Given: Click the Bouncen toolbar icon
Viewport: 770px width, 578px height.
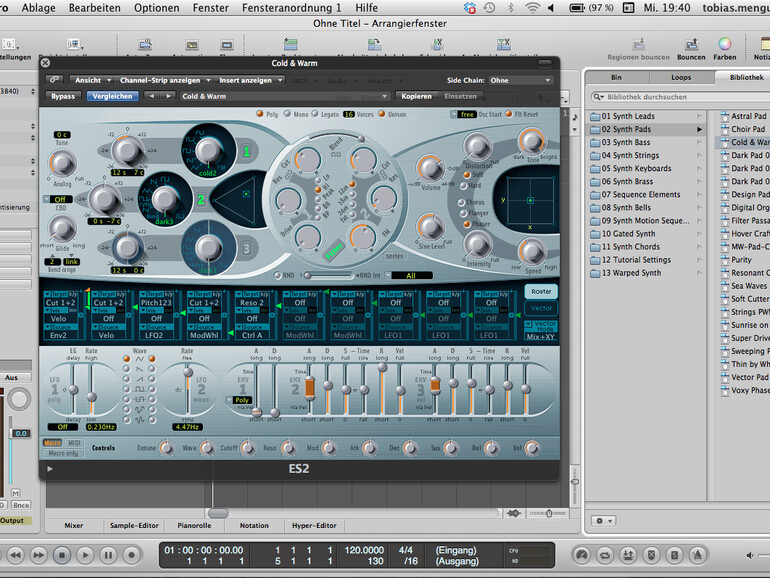Looking at the screenshot, I should 691,45.
